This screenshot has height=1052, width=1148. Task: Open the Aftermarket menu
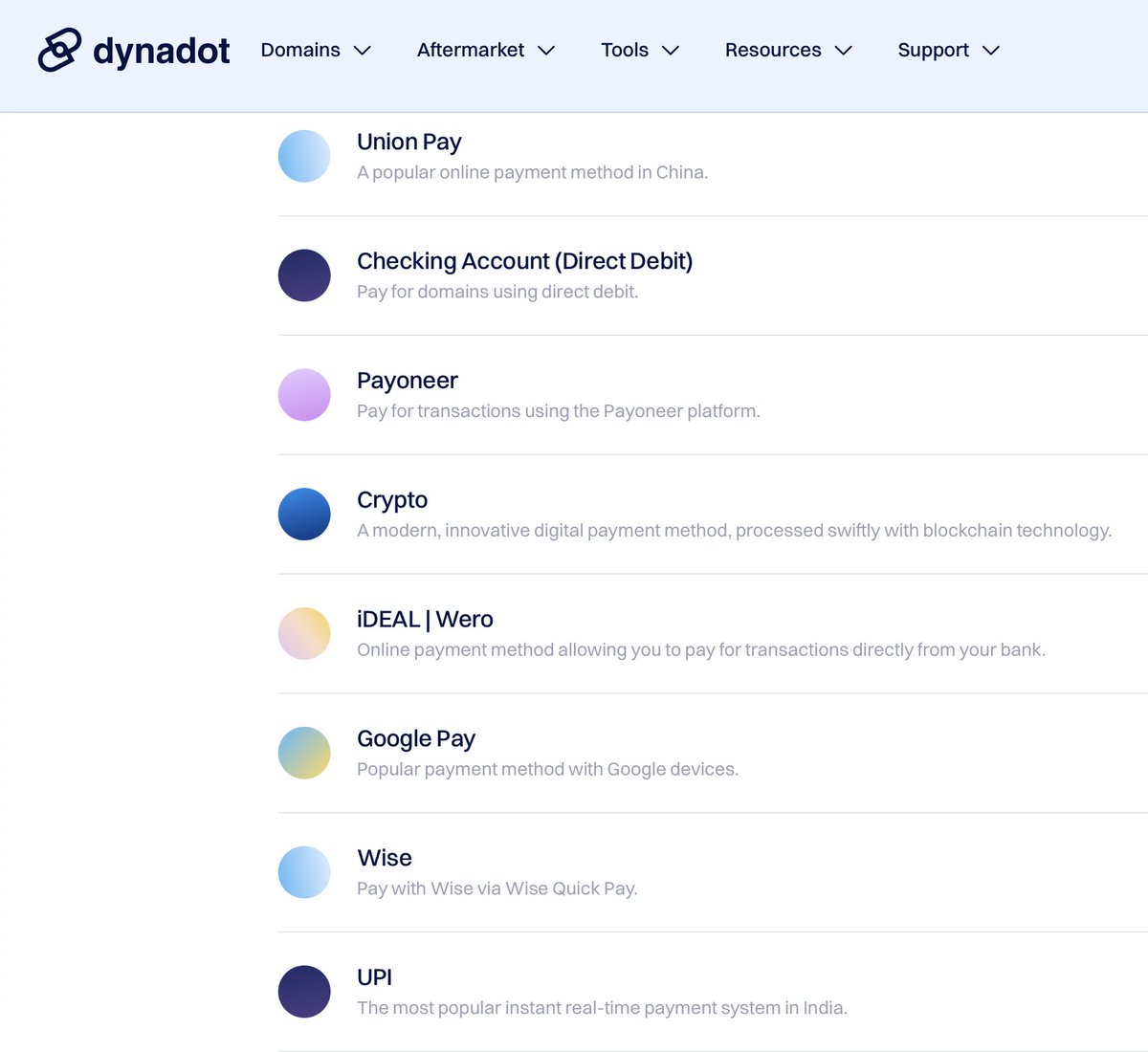(x=486, y=50)
